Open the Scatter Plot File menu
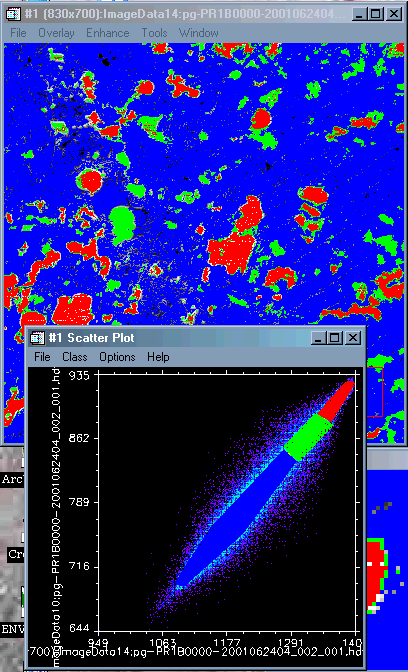Screen dimensions: 408x672 click(x=42, y=357)
